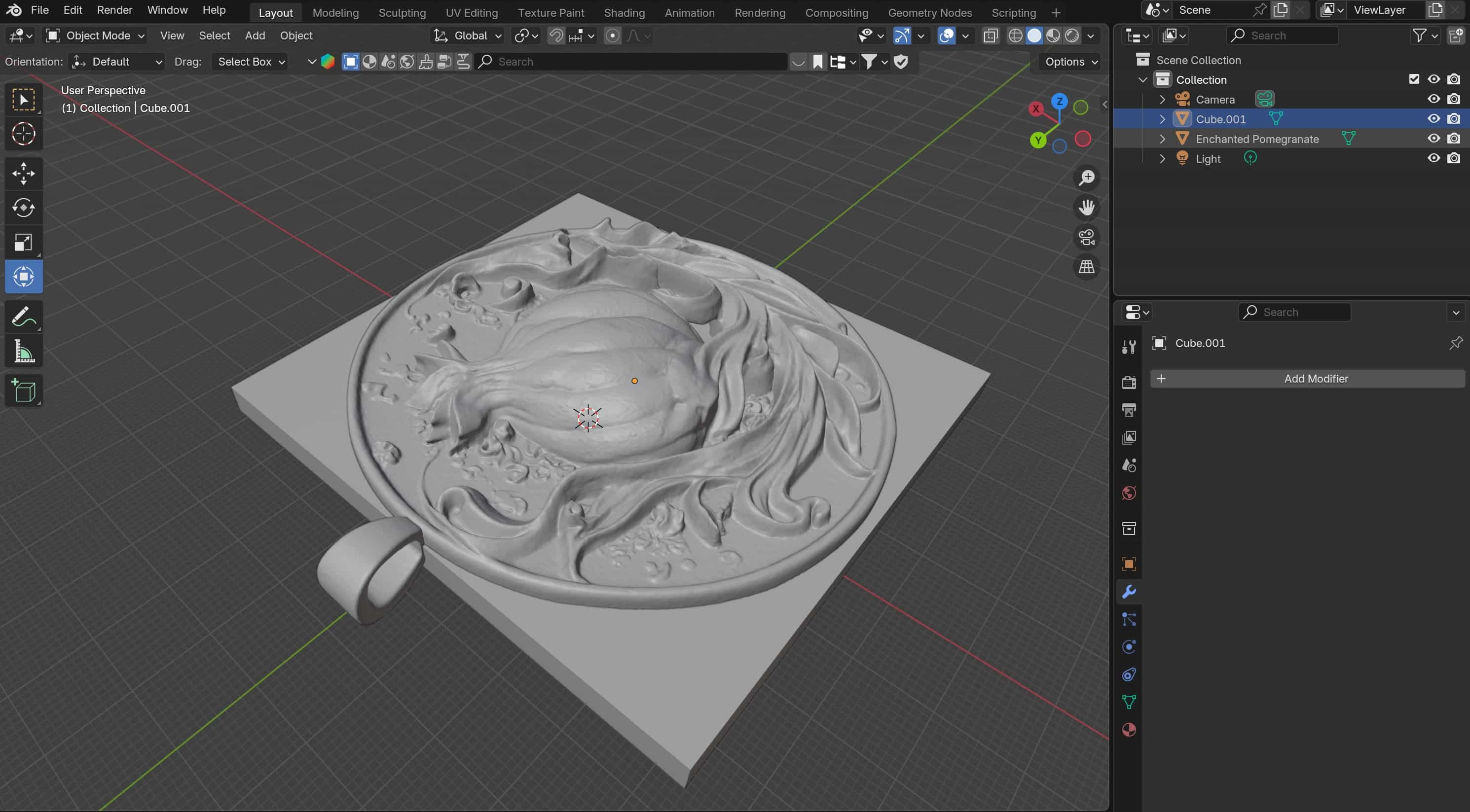The width and height of the screenshot is (1470, 812).
Task: Open the Options popover button
Action: click(x=1070, y=62)
